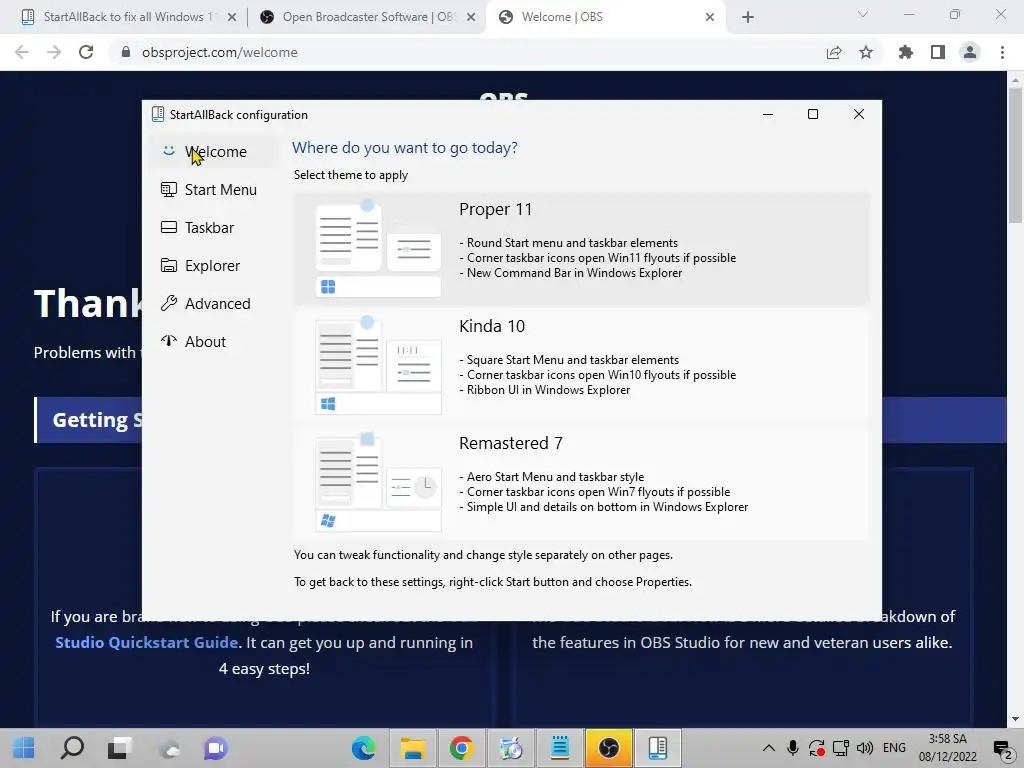Open the Windows Start button
The height and width of the screenshot is (768, 1024).
24,748
